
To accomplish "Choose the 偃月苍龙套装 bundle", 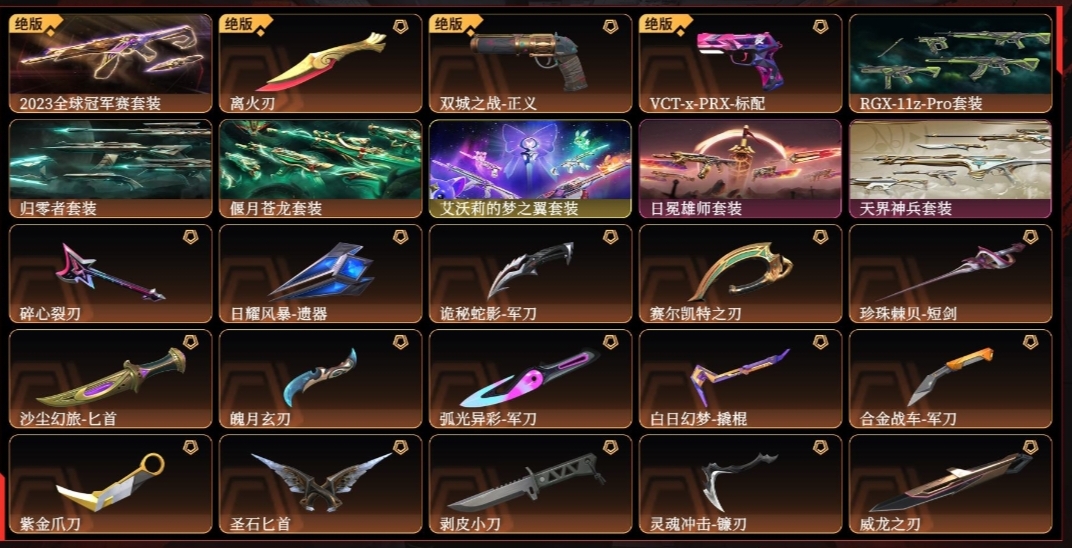I will [x=321, y=169].
